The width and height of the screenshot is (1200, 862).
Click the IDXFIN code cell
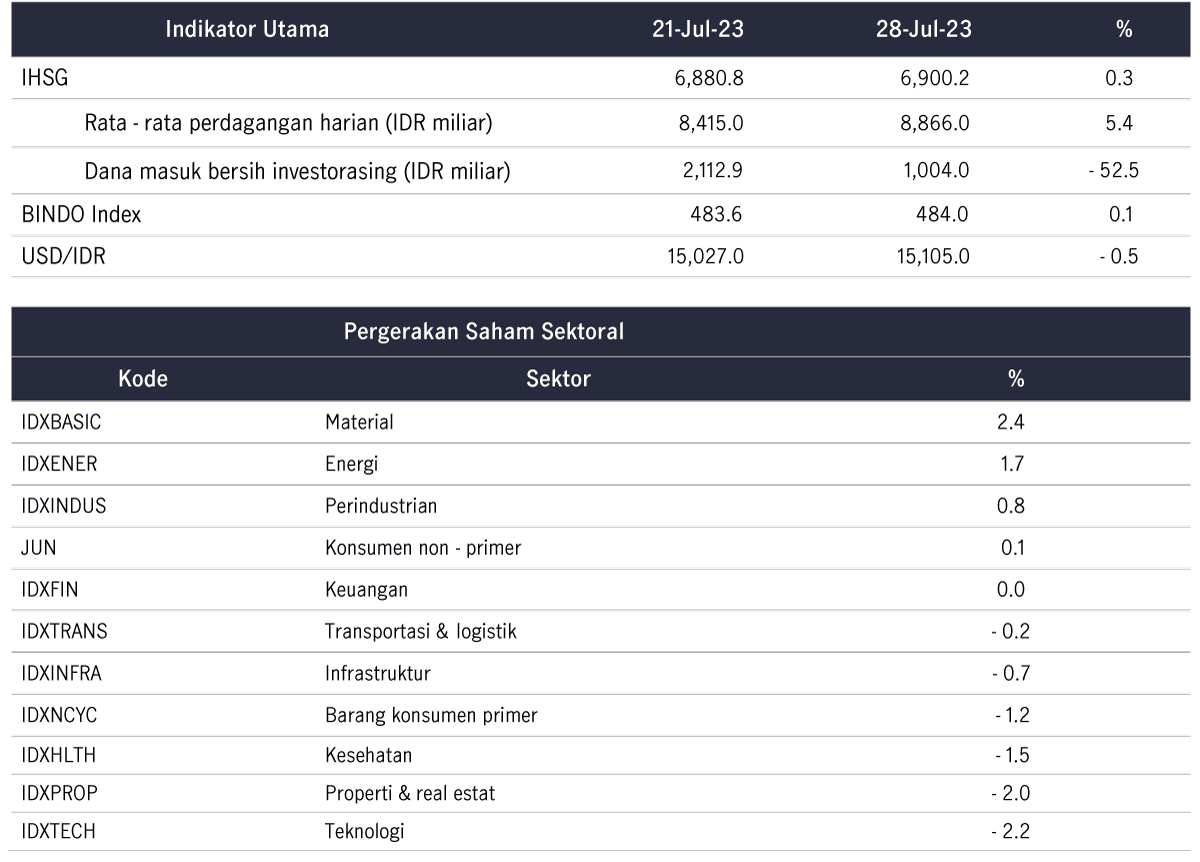pyautogui.click(x=51, y=590)
